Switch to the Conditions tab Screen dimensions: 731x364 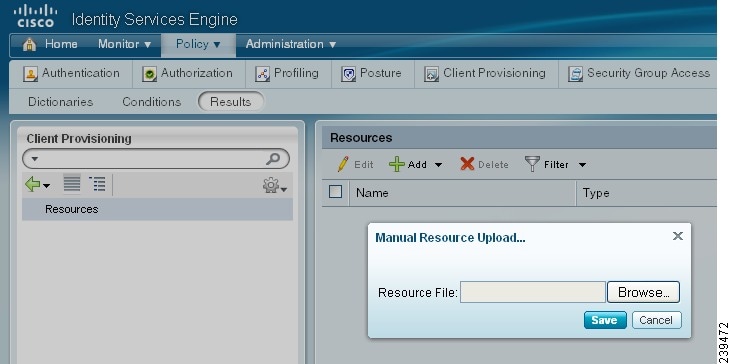click(x=152, y=102)
